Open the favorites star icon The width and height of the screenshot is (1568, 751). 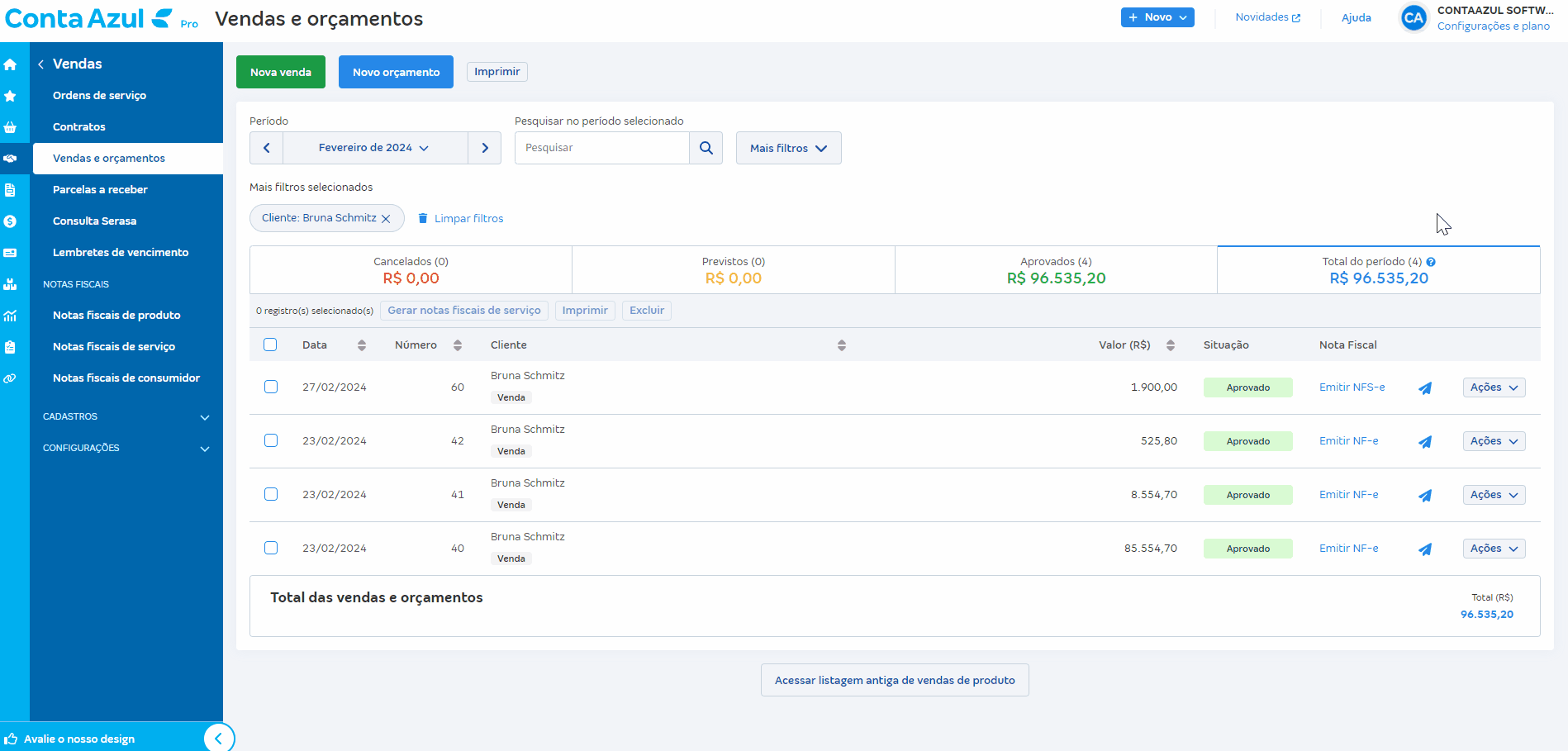[x=10, y=96]
